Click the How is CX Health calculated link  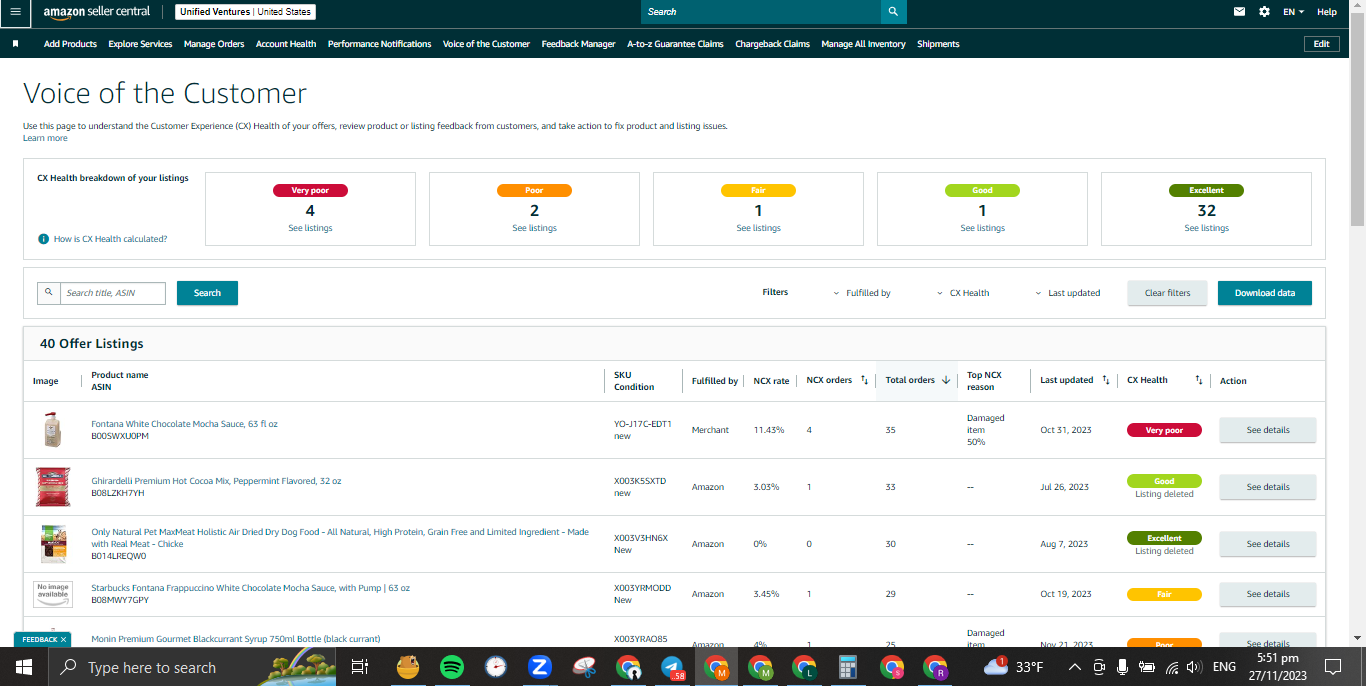[x=110, y=239]
